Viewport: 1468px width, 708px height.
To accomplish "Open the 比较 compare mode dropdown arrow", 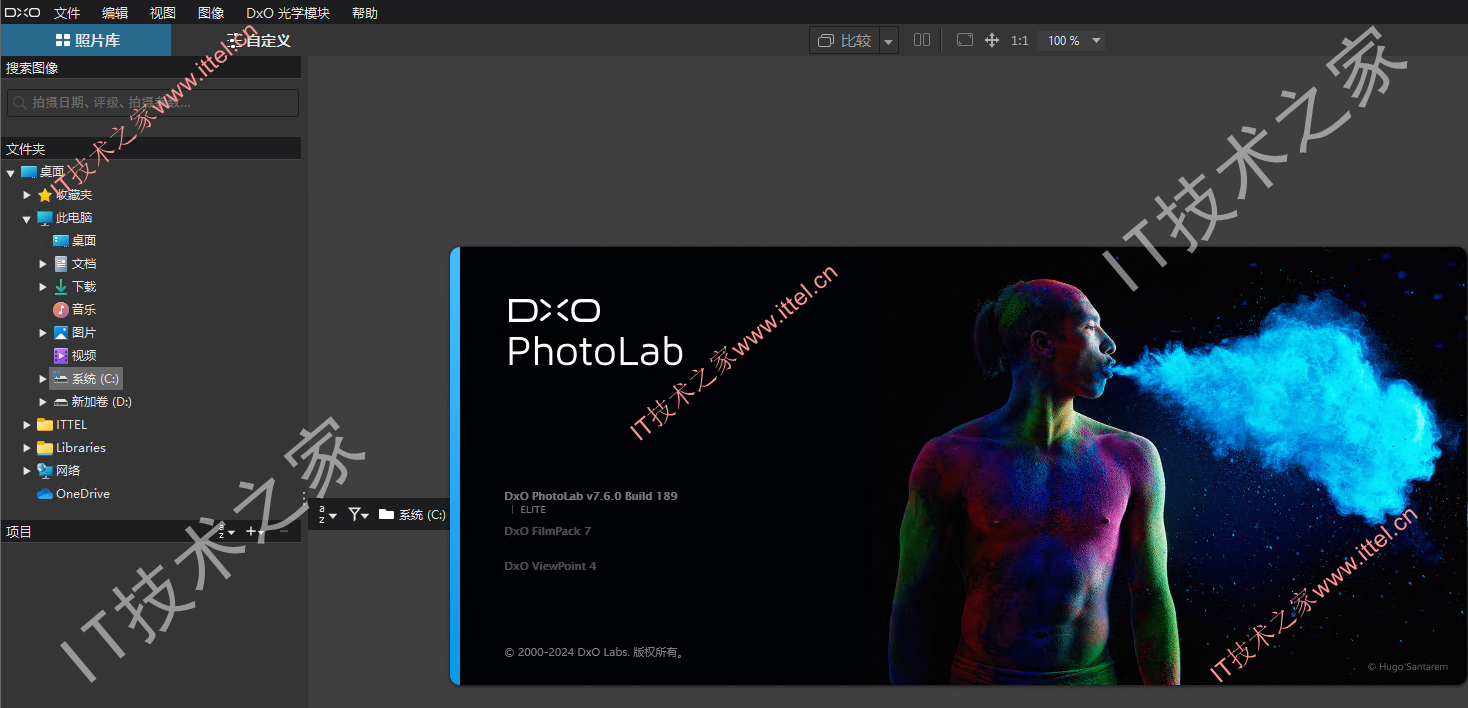I will [x=889, y=41].
